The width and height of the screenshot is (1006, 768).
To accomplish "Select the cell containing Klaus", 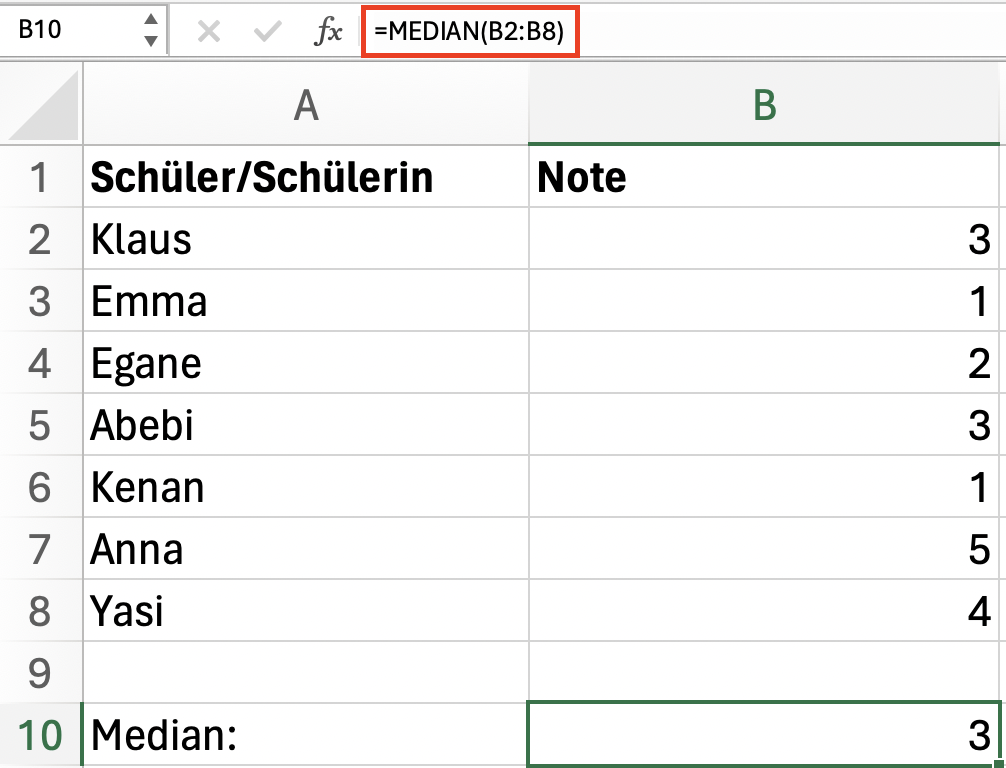I will (306, 239).
